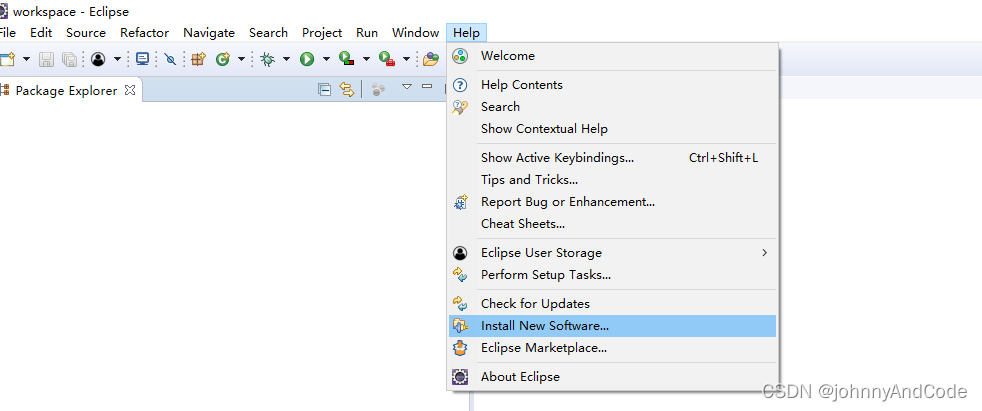Open the Run menu
This screenshot has width=982, height=411.
[x=367, y=33]
